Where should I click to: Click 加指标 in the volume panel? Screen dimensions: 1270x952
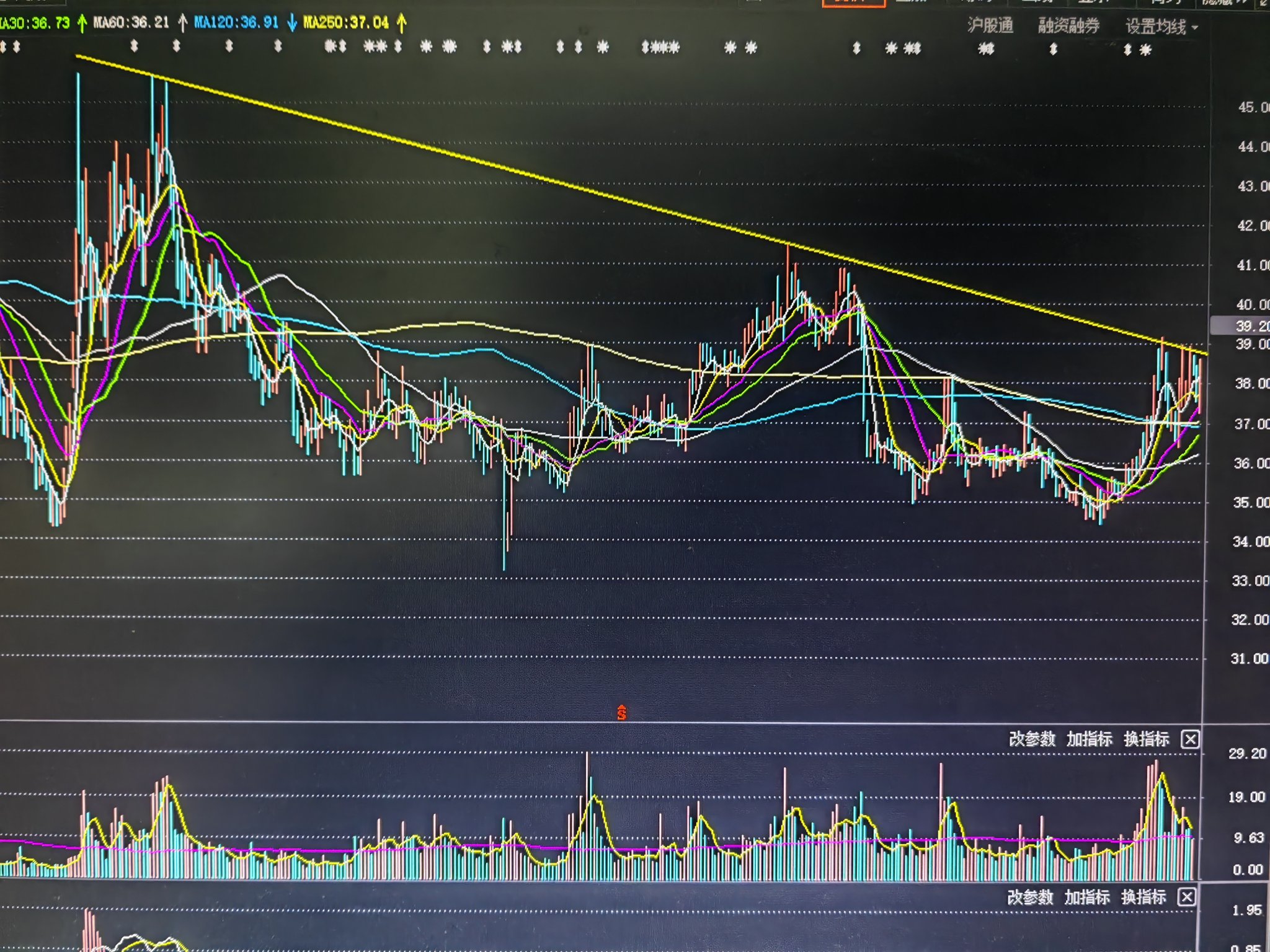point(1089,739)
